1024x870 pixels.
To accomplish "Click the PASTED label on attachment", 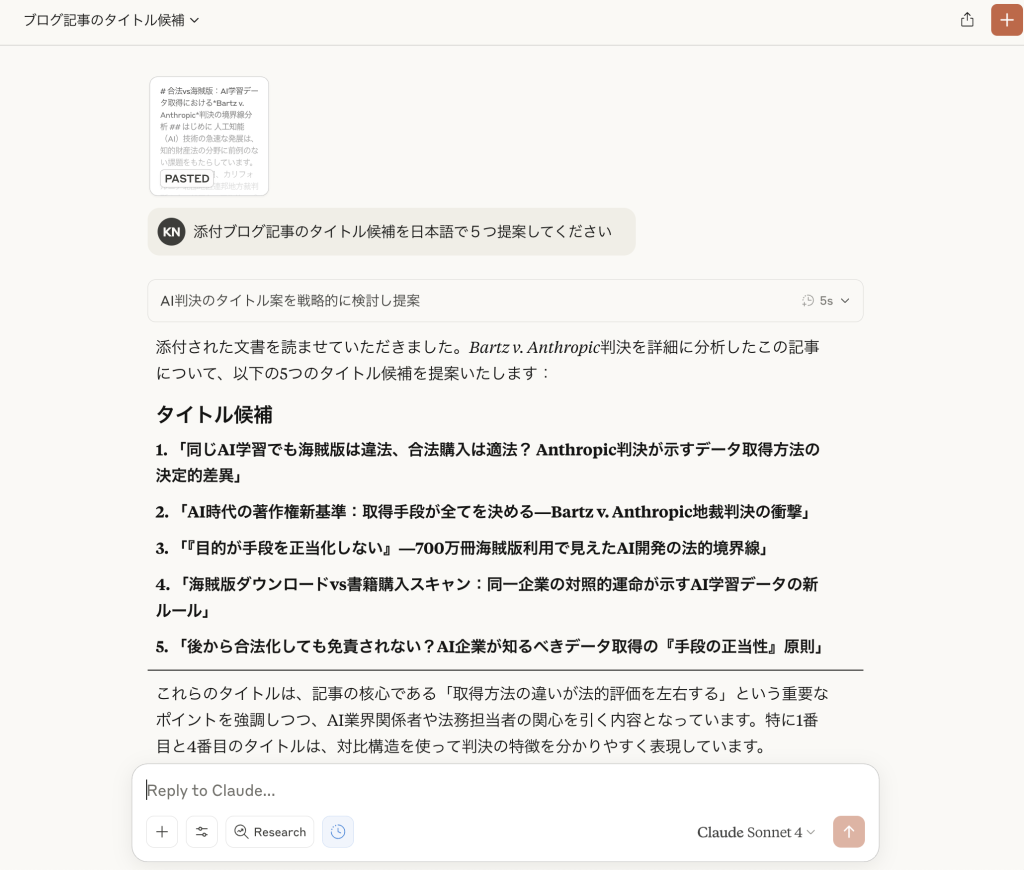I will [187, 179].
